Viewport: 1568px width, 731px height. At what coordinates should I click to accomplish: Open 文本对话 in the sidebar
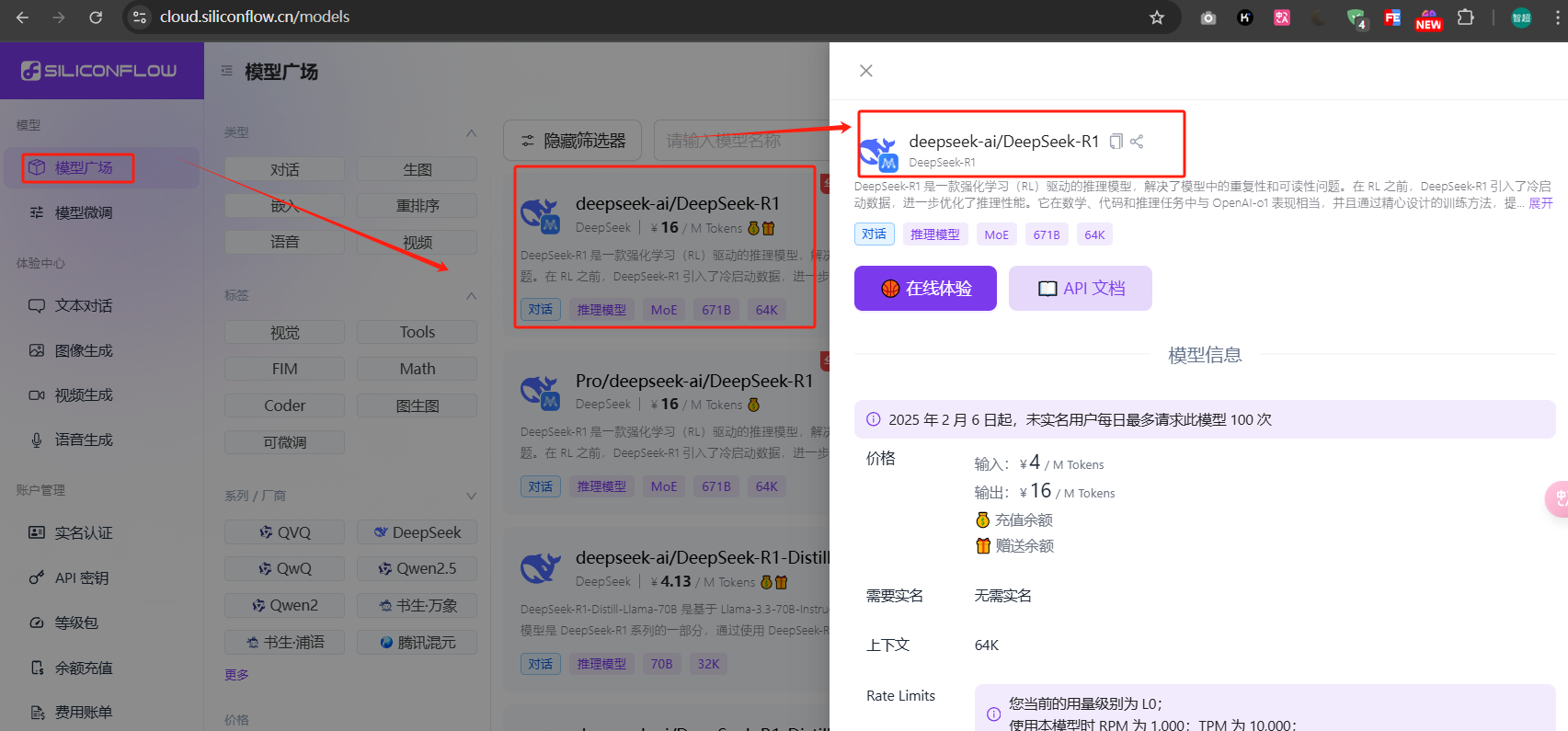point(101,305)
